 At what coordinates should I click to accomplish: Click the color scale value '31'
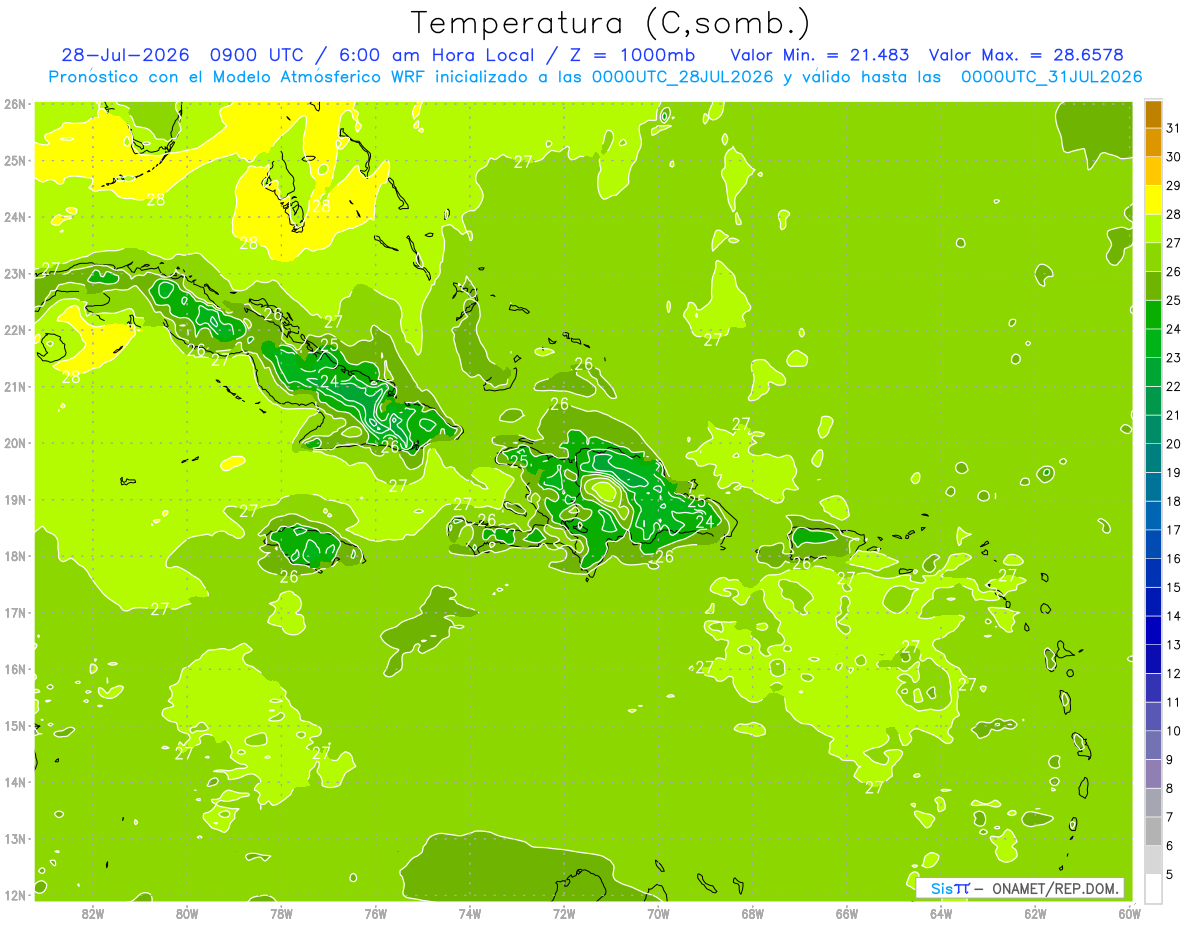[x=1174, y=128]
